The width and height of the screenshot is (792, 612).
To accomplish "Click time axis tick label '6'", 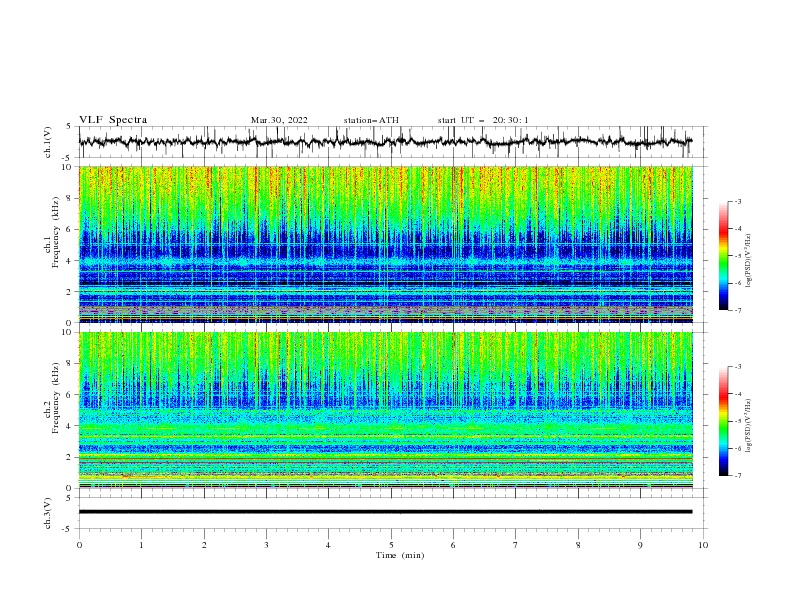I will coord(454,545).
